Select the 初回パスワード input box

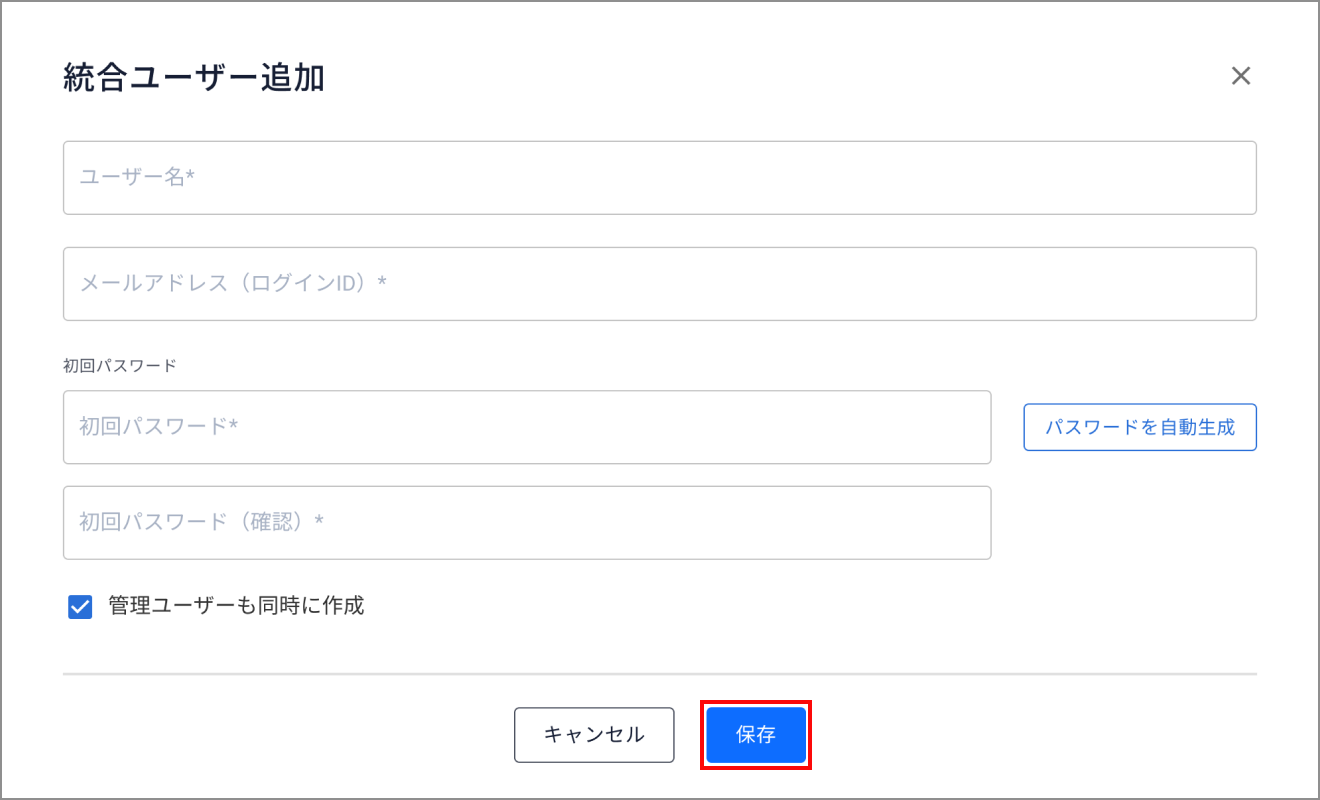coord(527,427)
